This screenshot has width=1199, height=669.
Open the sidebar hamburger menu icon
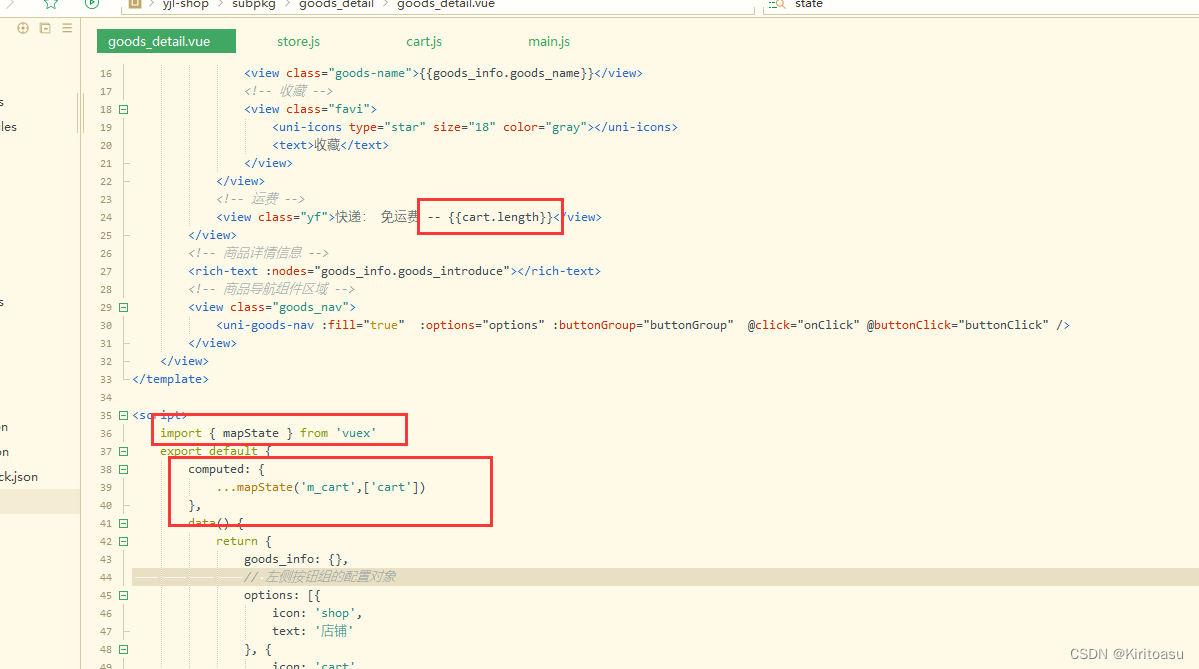[x=67, y=28]
